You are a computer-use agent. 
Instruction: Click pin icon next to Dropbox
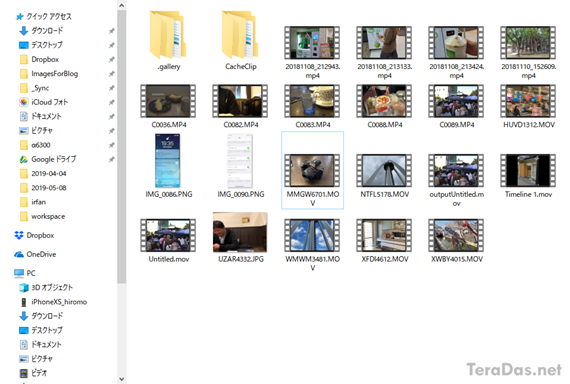112,60
